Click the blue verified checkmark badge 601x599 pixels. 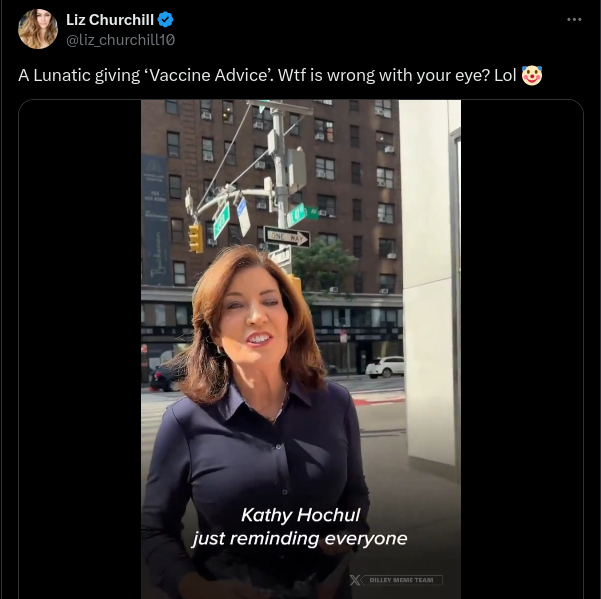165,20
